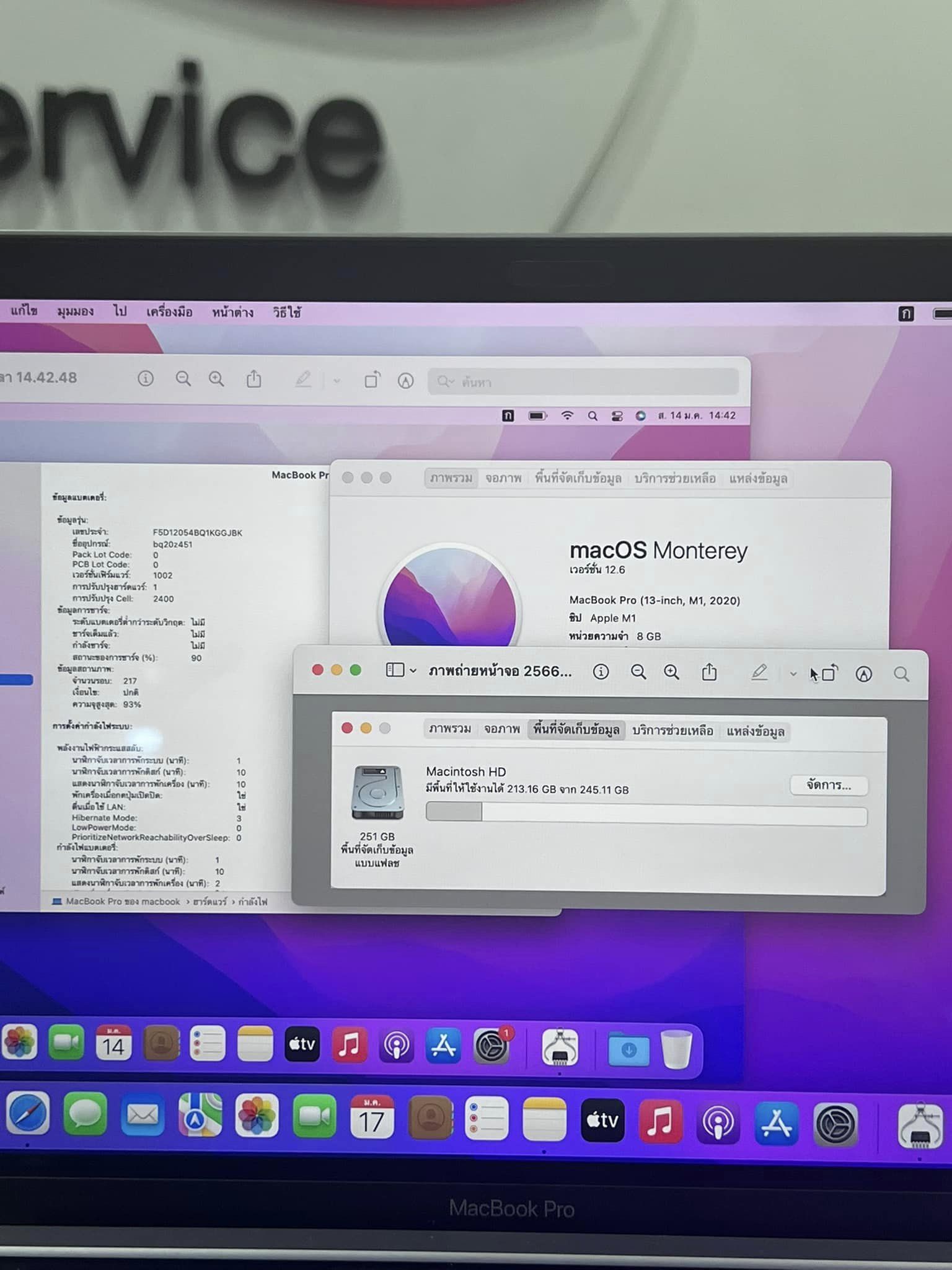Screen dimensions: 952x1270
Task: Click the pencil highlight icon in front Preview window
Action: pyautogui.click(x=759, y=672)
